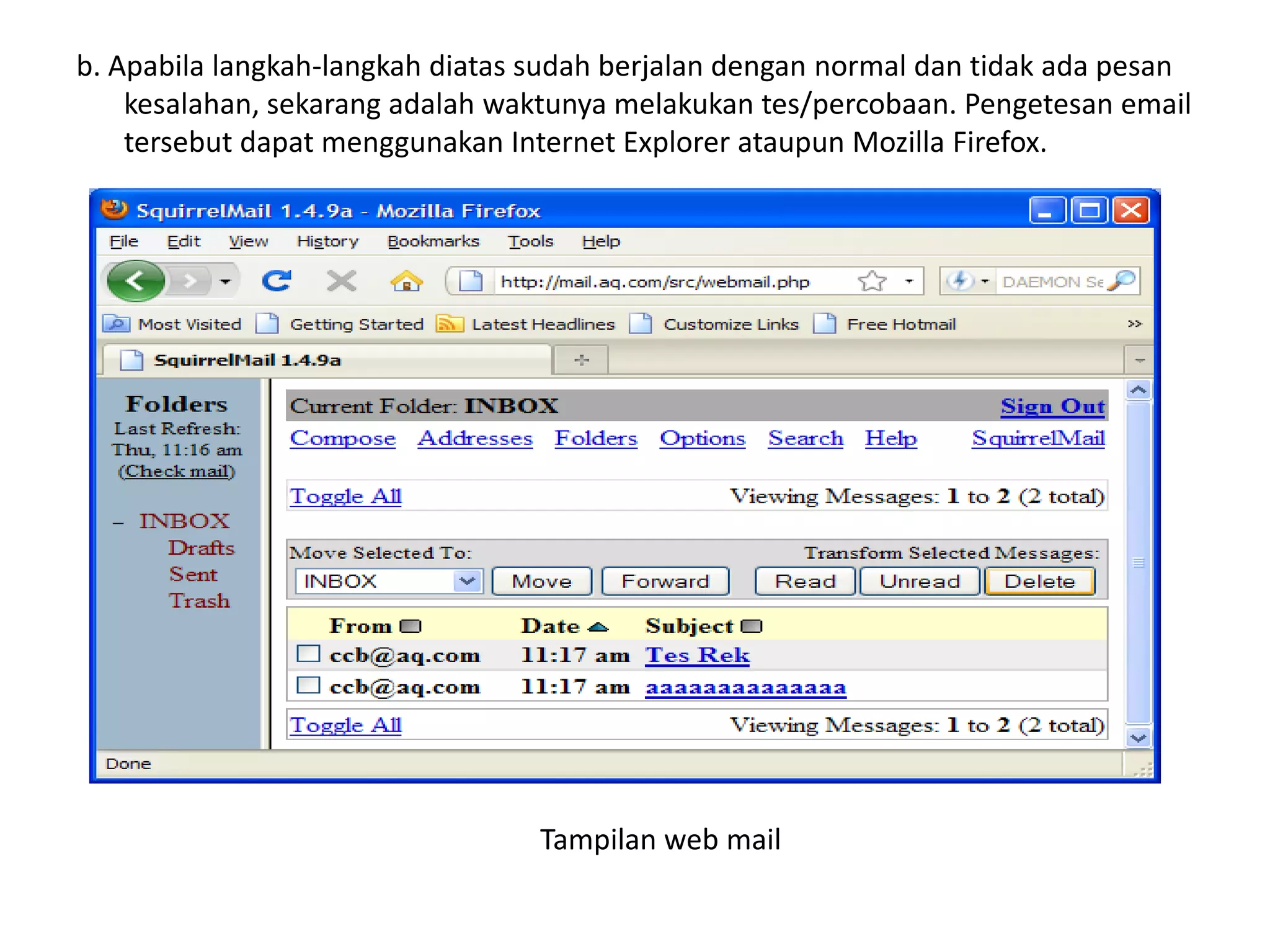Click the SquirrelMail link
Image resolution: width=1270 pixels, height=952 pixels.
pos(1038,438)
